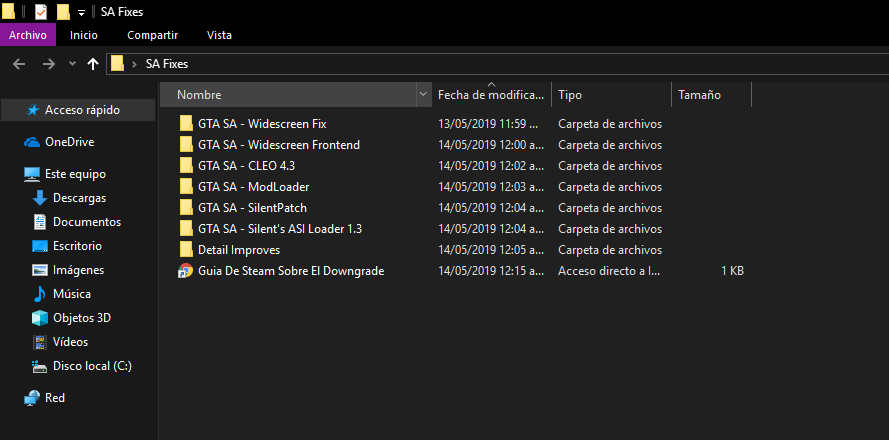Image resolution: width=889 pixels, height=440 pixels.
Task: Open Disco local (C:) drive
Action: (x=91, y=366)
